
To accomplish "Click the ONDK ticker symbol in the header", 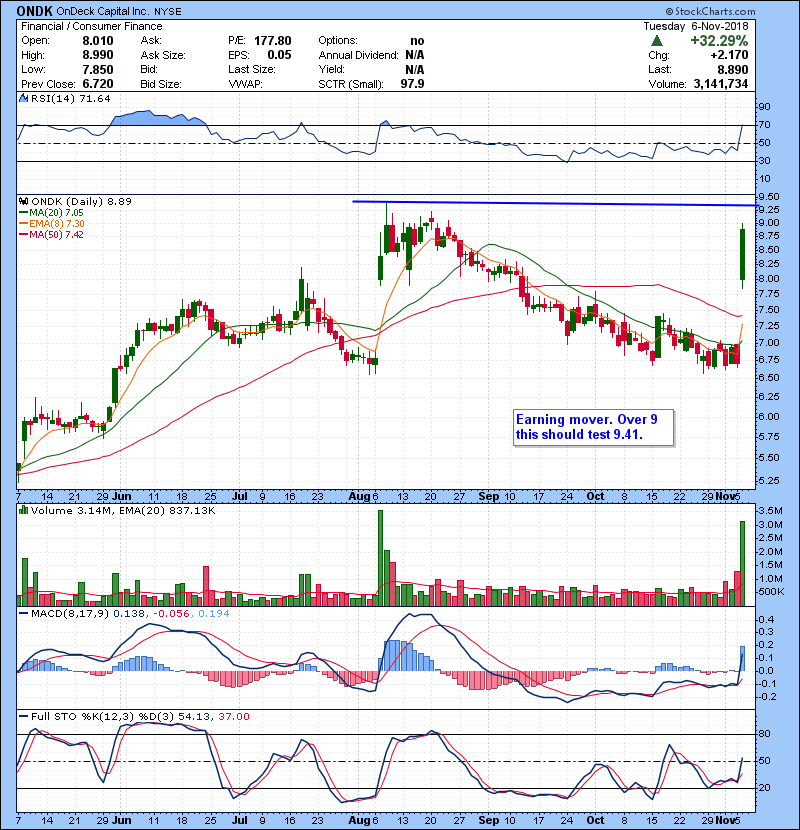I will [34, 11].
